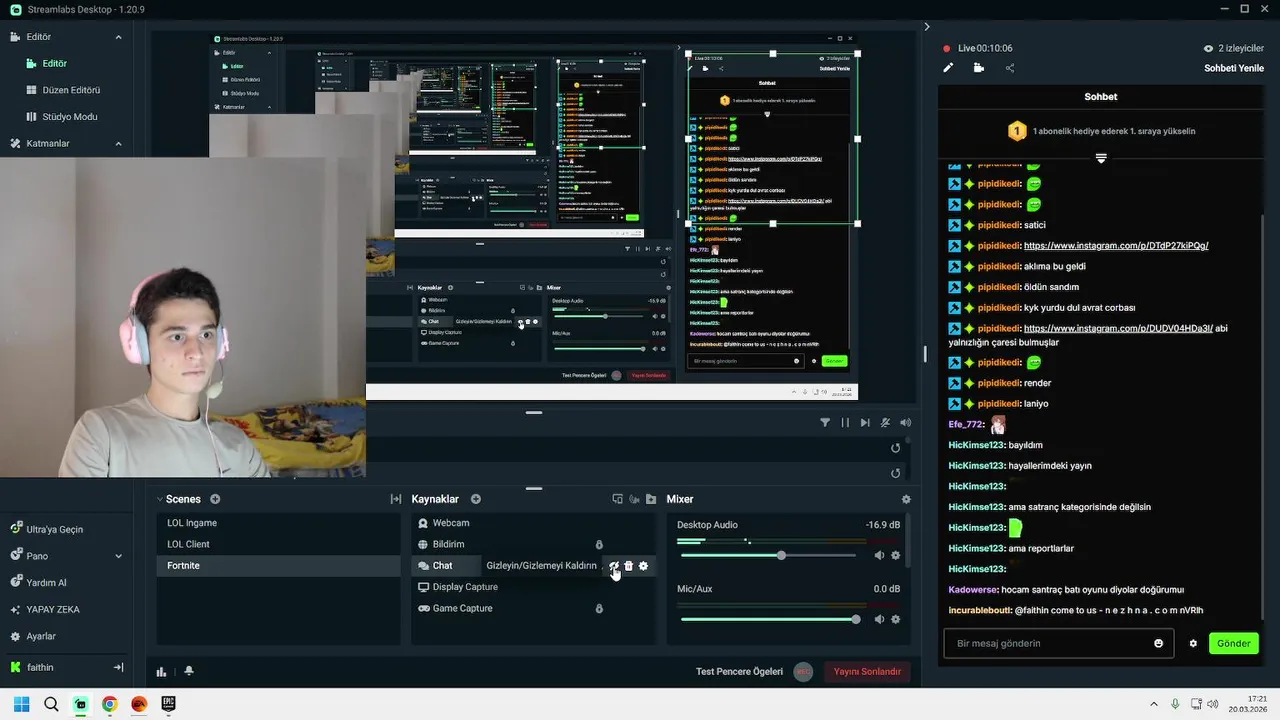1280x720 pixels.
Task: Click Test Pencere Öğeleri button
Action: (x=739, y=672)
